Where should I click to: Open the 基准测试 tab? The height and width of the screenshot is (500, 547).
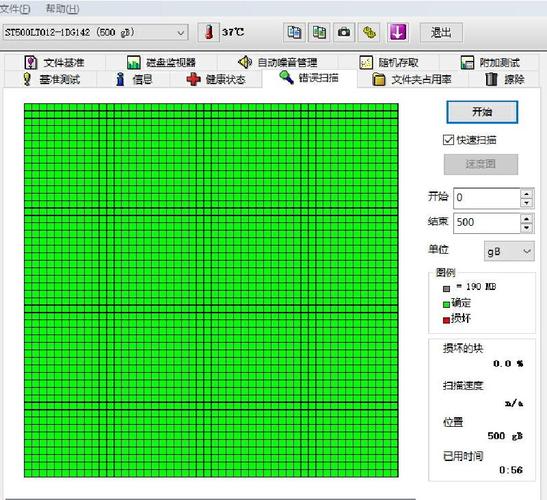[x=51, y=80]
